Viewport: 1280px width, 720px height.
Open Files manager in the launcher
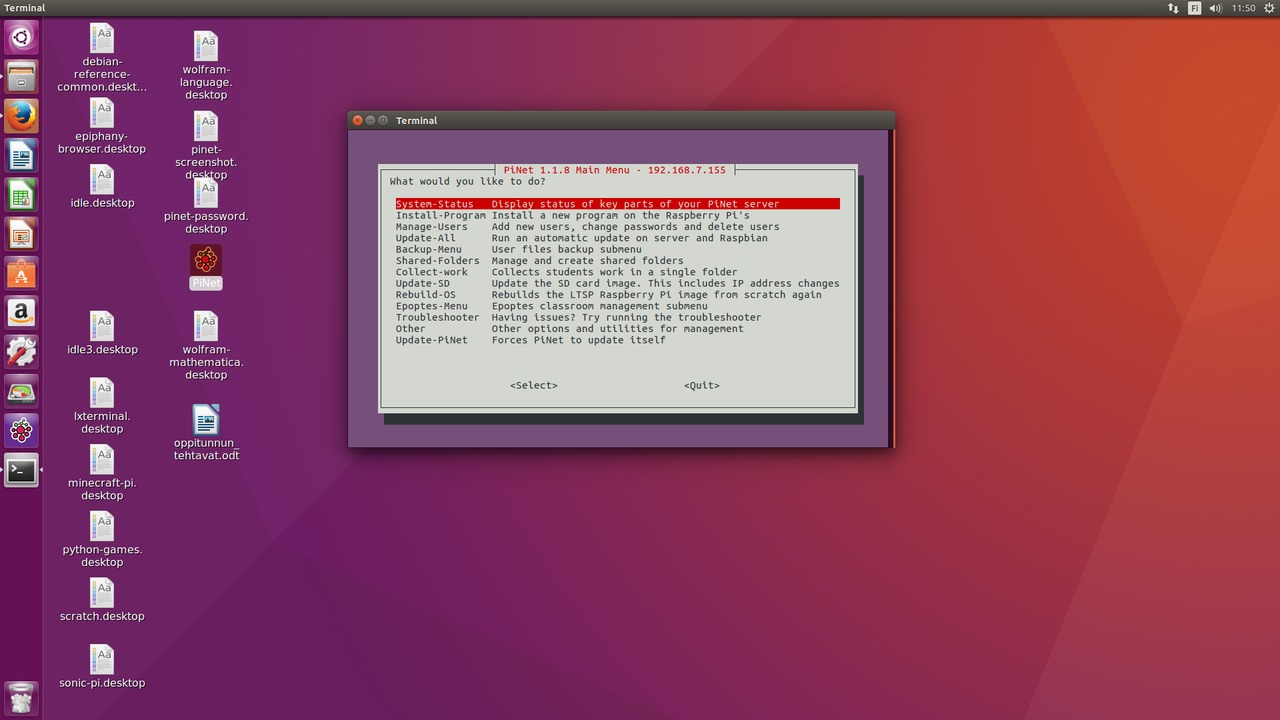(21, 77)
